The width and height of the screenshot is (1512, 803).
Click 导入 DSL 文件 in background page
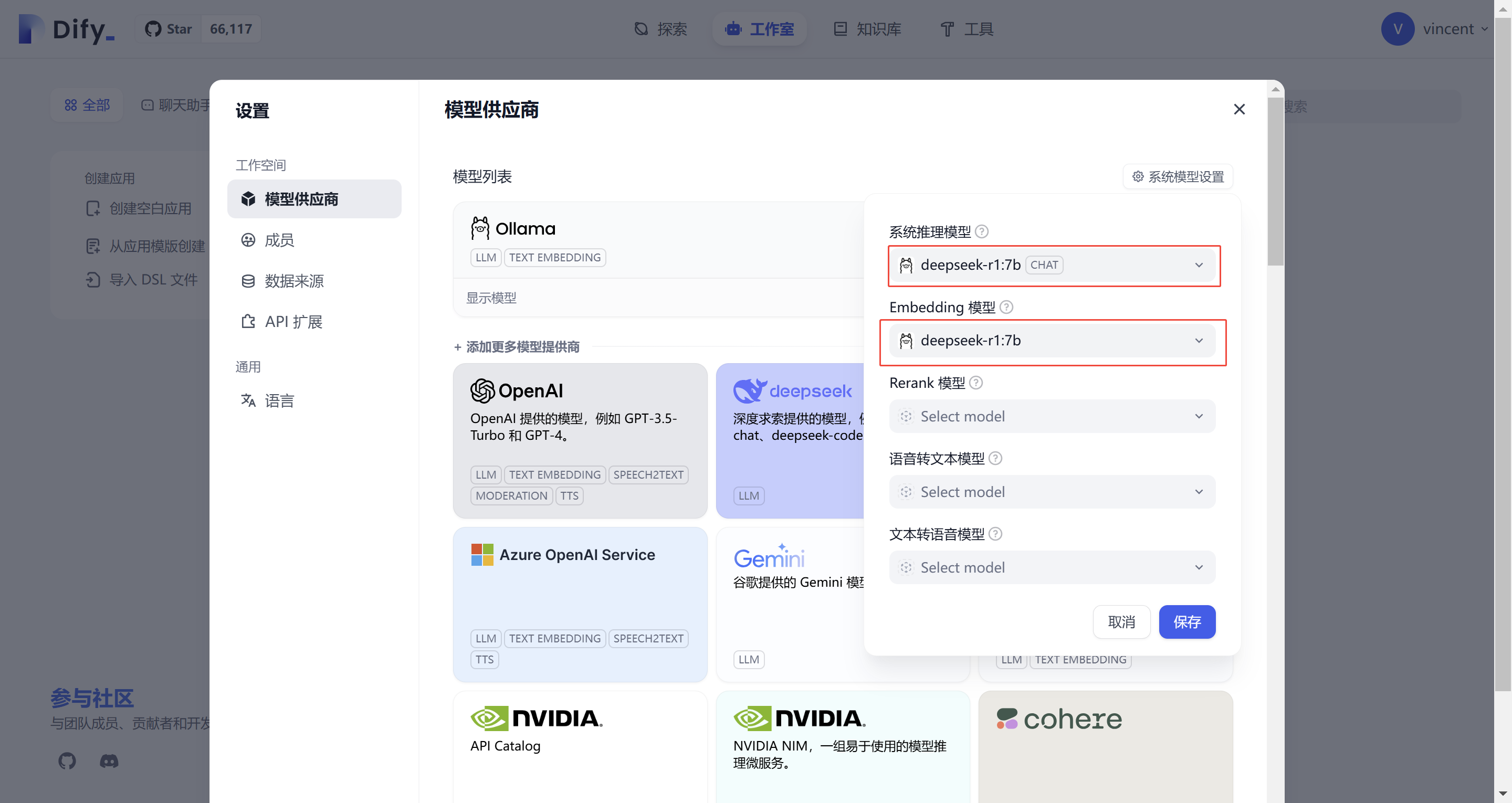click(141, 280)
